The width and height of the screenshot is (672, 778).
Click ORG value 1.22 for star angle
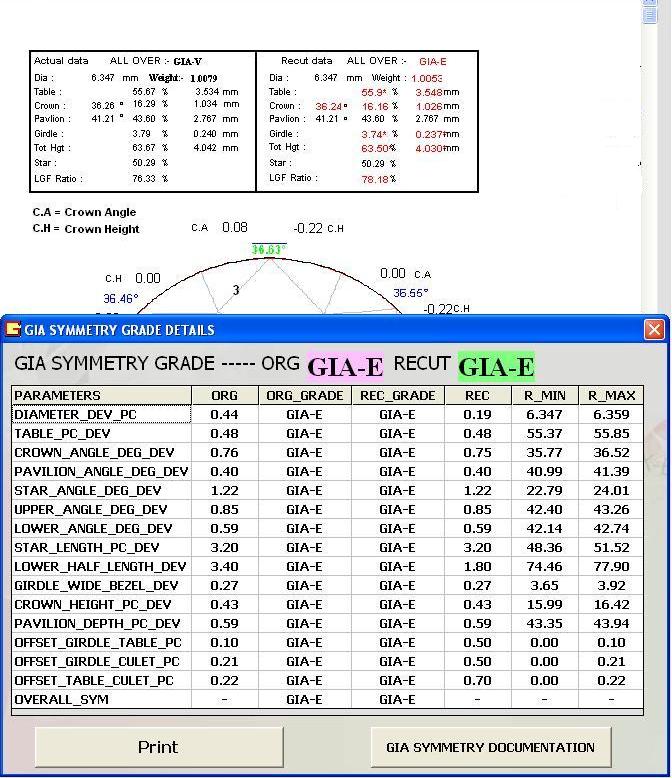(x=224, y=491)
